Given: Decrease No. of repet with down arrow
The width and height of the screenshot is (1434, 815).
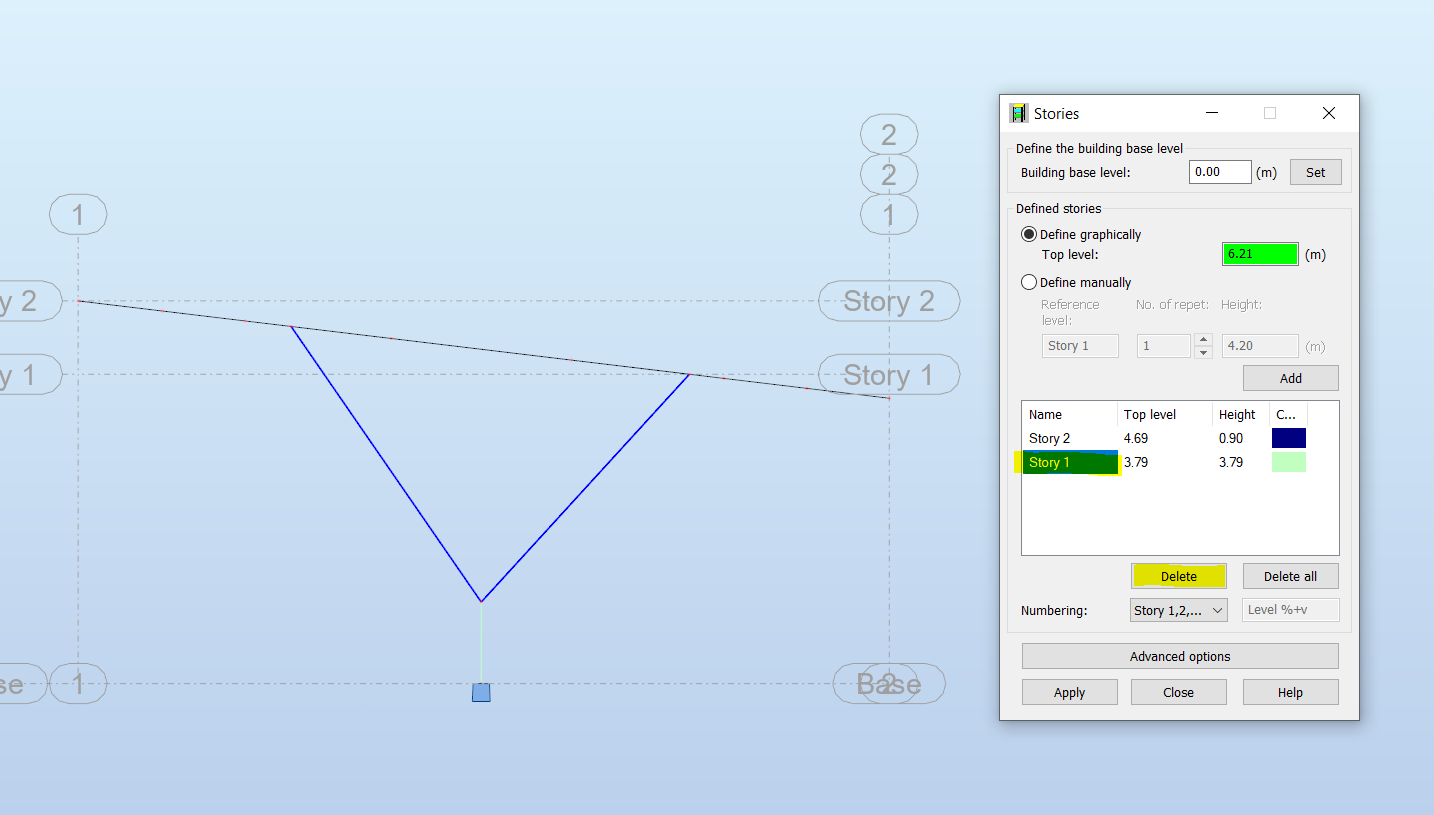Looking at the screenshot, I should point(1203,350).
